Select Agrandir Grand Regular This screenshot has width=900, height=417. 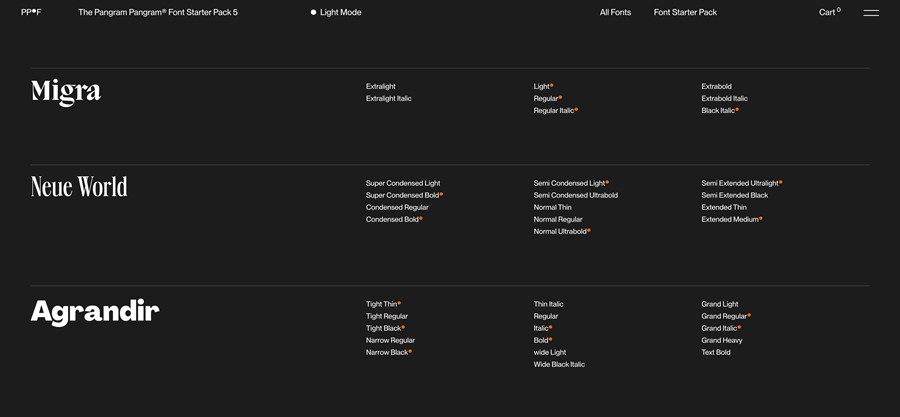[x=724, y=317]
